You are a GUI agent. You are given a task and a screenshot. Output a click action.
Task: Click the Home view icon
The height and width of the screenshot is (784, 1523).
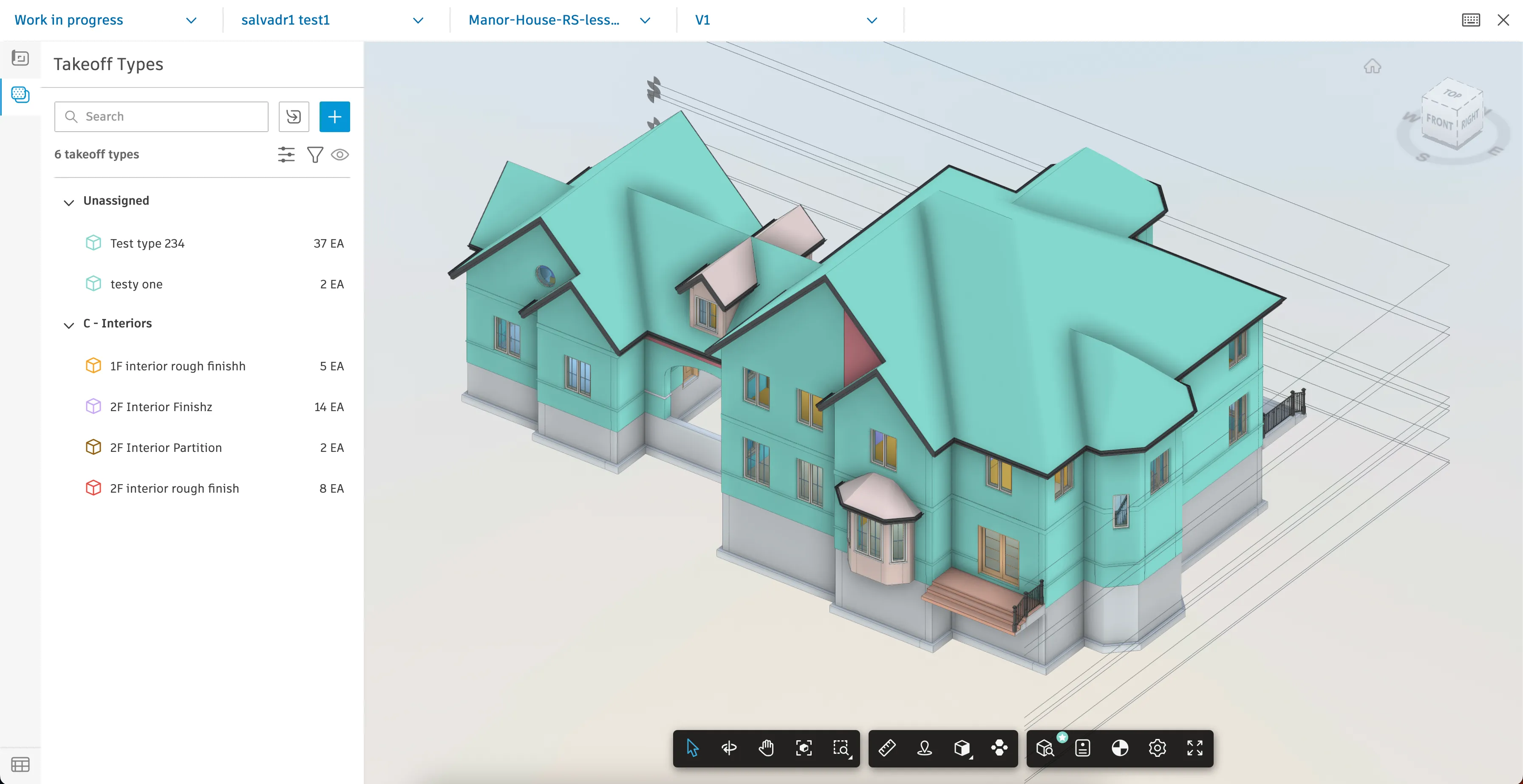[1372, 66]
